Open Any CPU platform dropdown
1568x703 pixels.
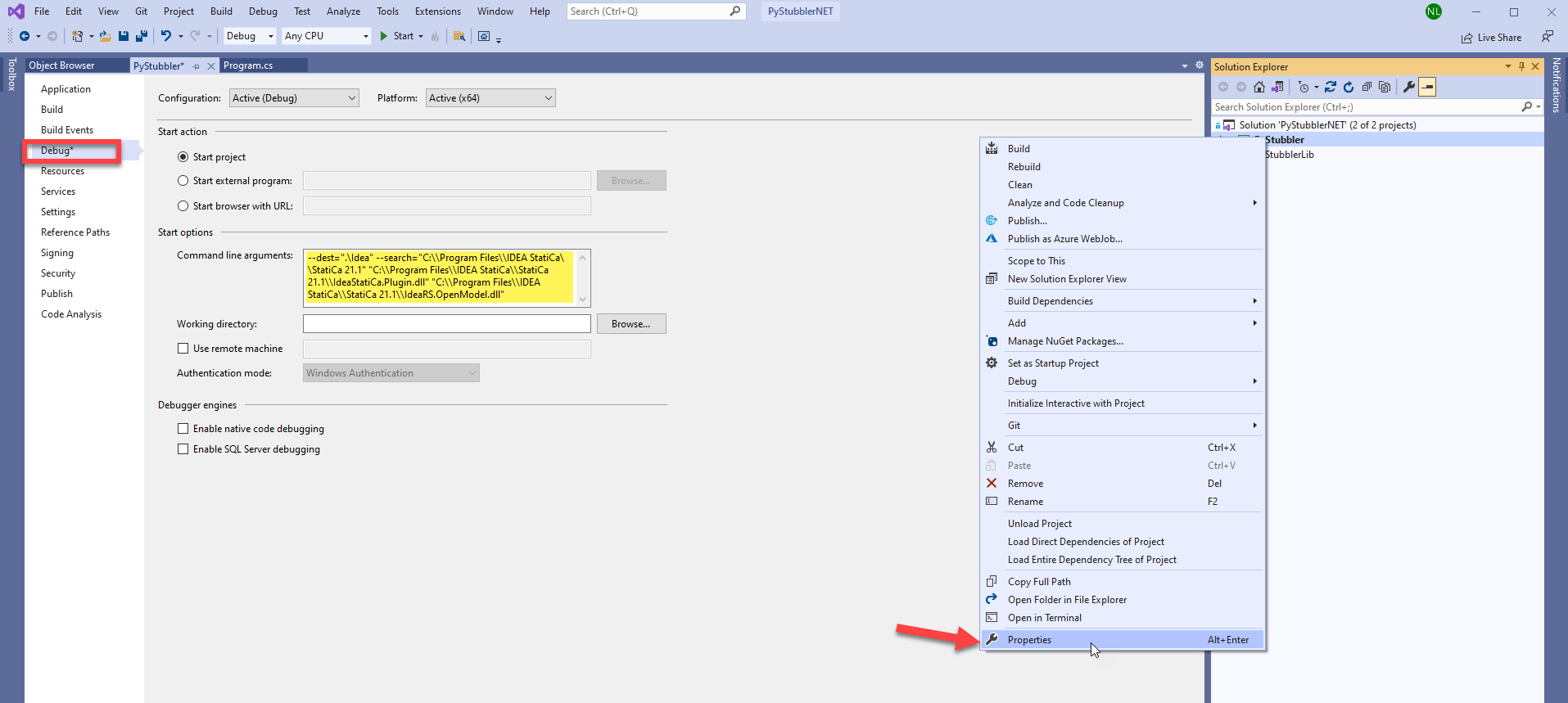[x=327, y=36]
